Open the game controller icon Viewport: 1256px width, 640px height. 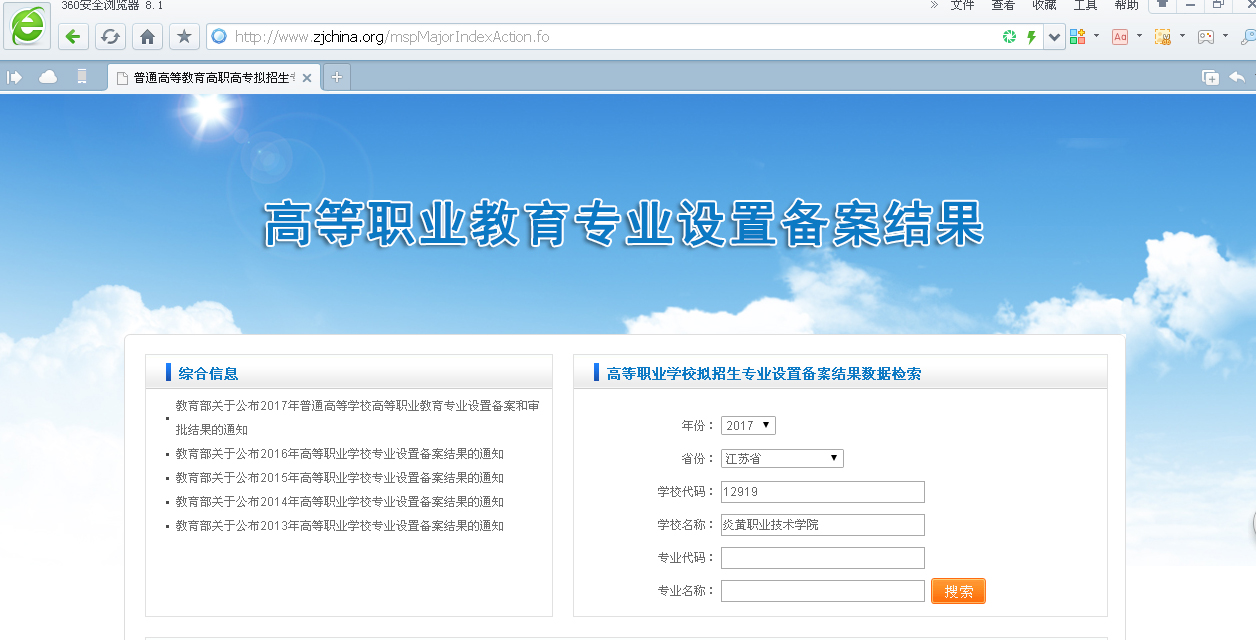click(x=1206, y=37)
